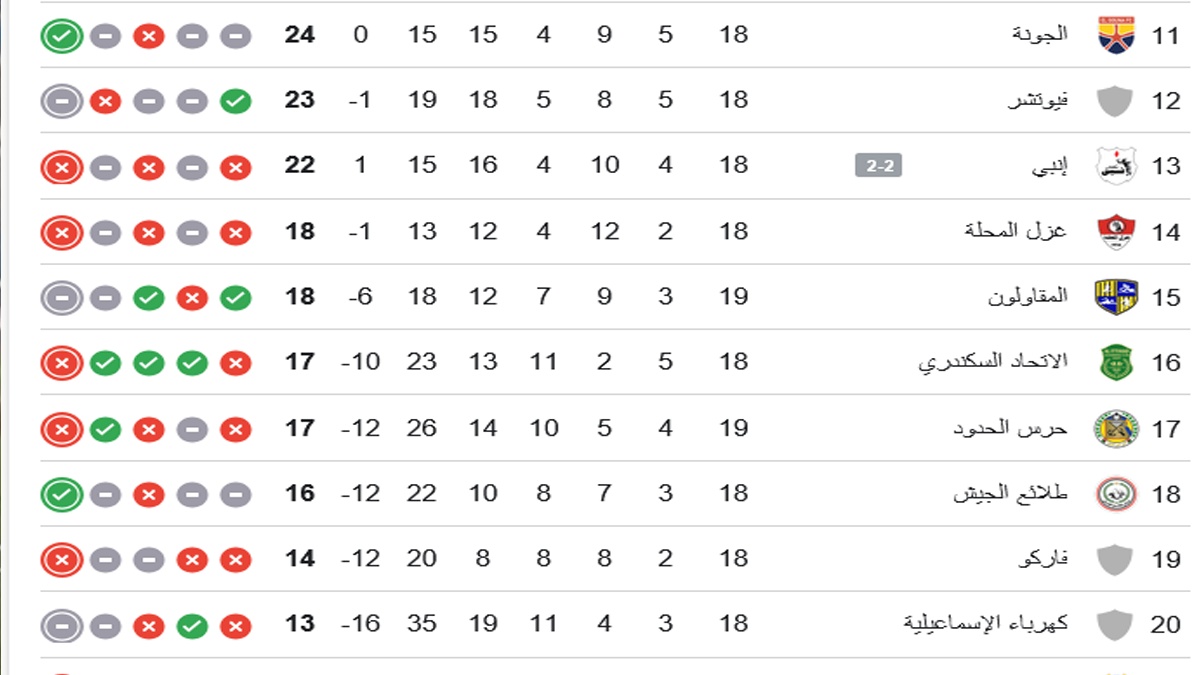Click the outlined green win icon for طلائع الجيش
The height and width of the screenshot is (675, 1200).
coord(62,494)
